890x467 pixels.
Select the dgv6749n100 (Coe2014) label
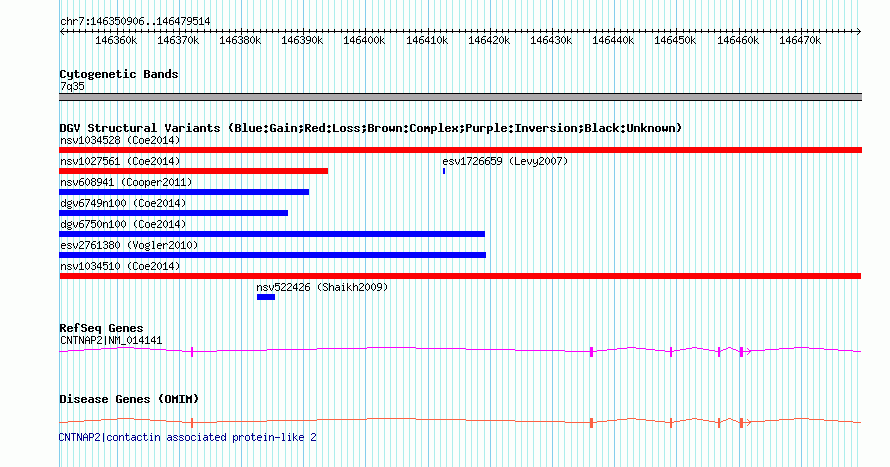(x=123, y=204)
